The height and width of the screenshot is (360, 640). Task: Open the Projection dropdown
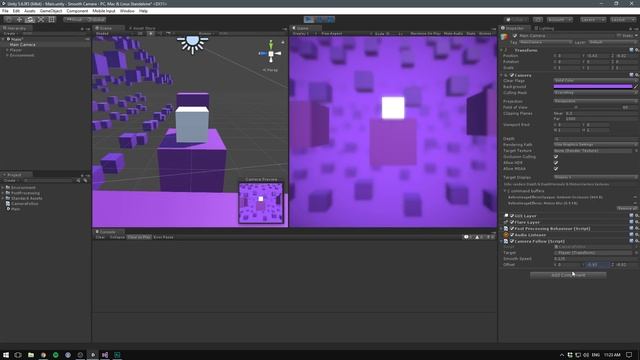[x=596, y=101]
